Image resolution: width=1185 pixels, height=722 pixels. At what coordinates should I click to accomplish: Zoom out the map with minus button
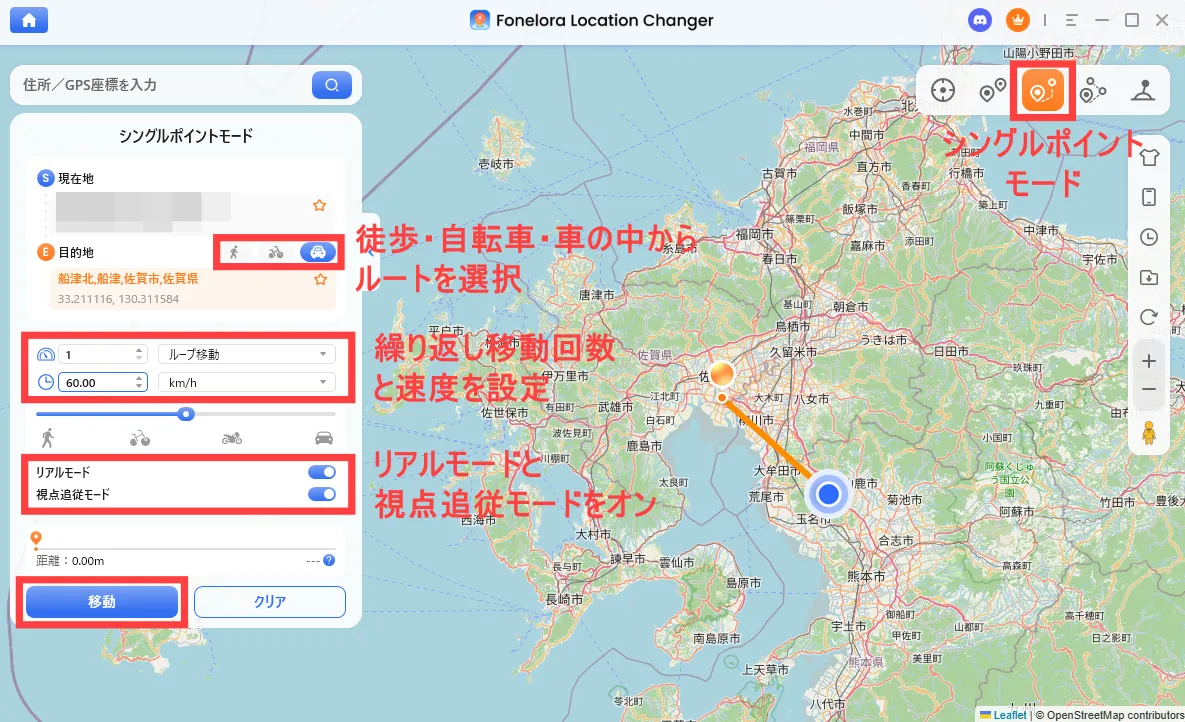(x=1149, y=389)
